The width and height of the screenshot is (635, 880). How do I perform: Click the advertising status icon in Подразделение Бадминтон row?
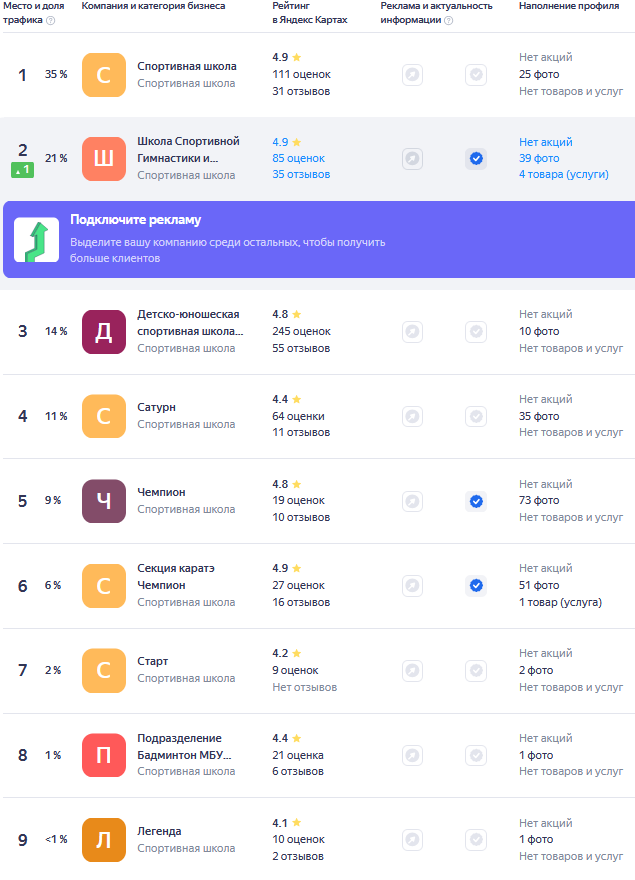click(x=412, y=755)
